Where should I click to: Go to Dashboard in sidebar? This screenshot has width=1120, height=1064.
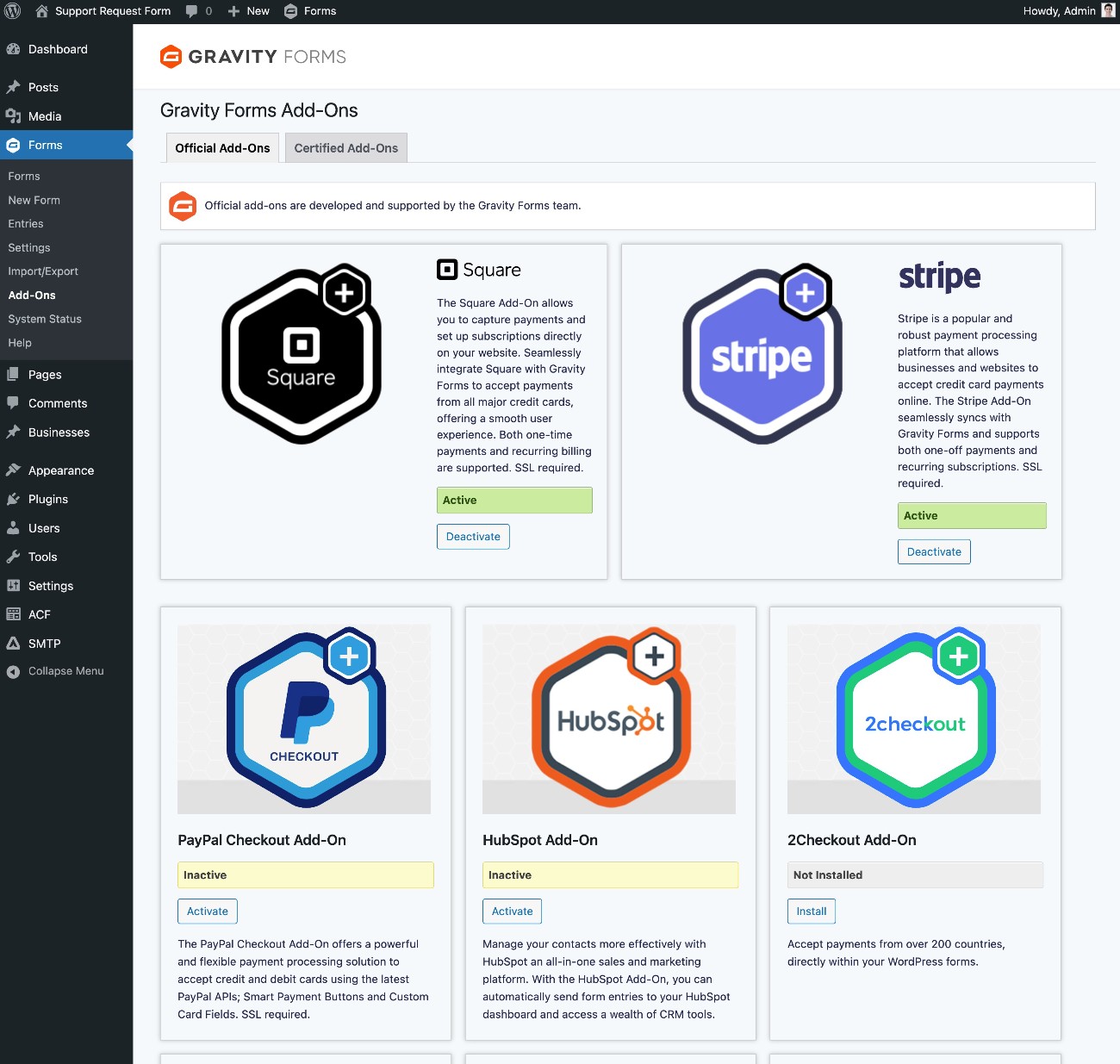coord(57,49)
